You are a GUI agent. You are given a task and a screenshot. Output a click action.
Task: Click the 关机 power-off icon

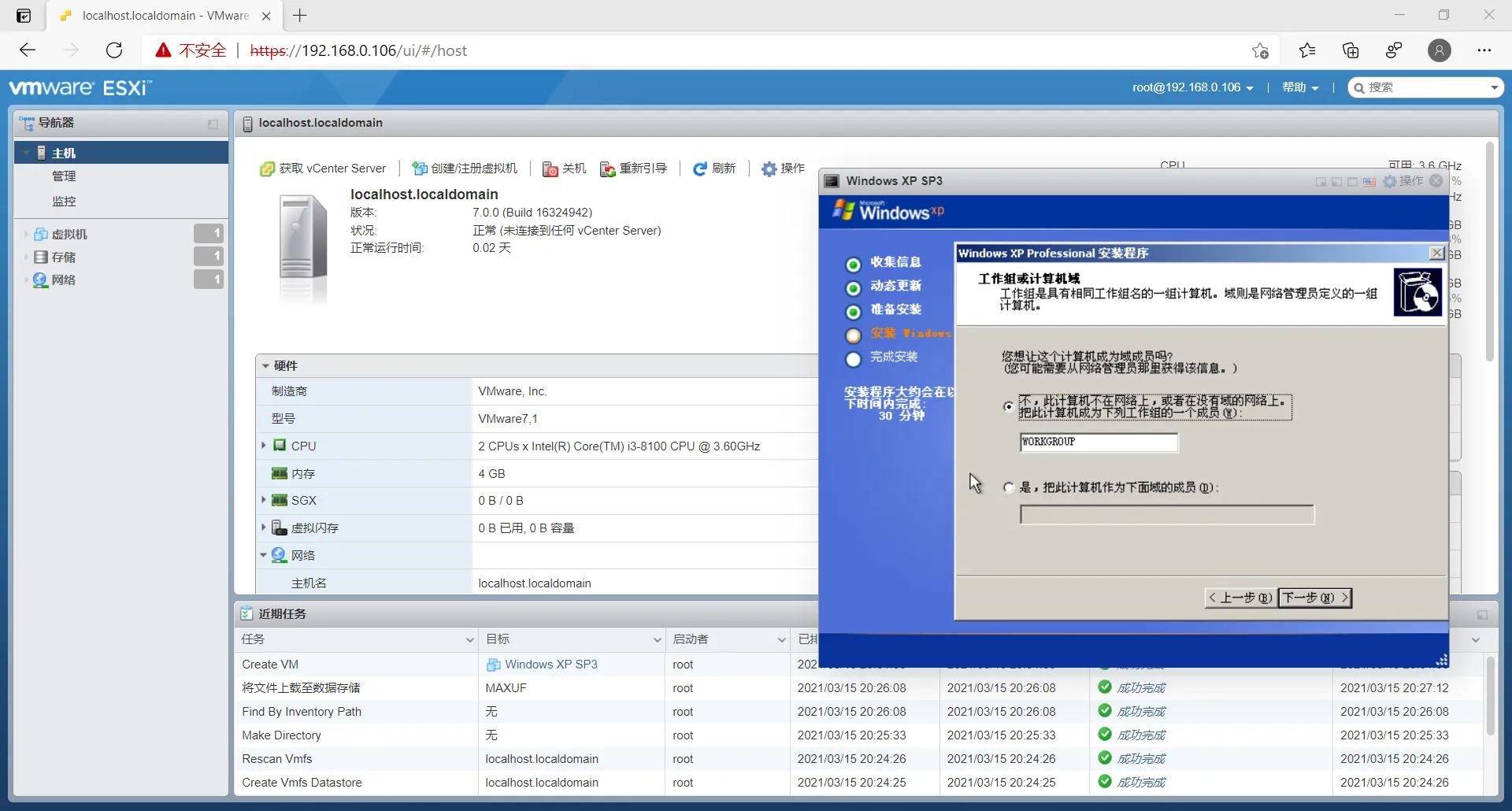[550, 168]
